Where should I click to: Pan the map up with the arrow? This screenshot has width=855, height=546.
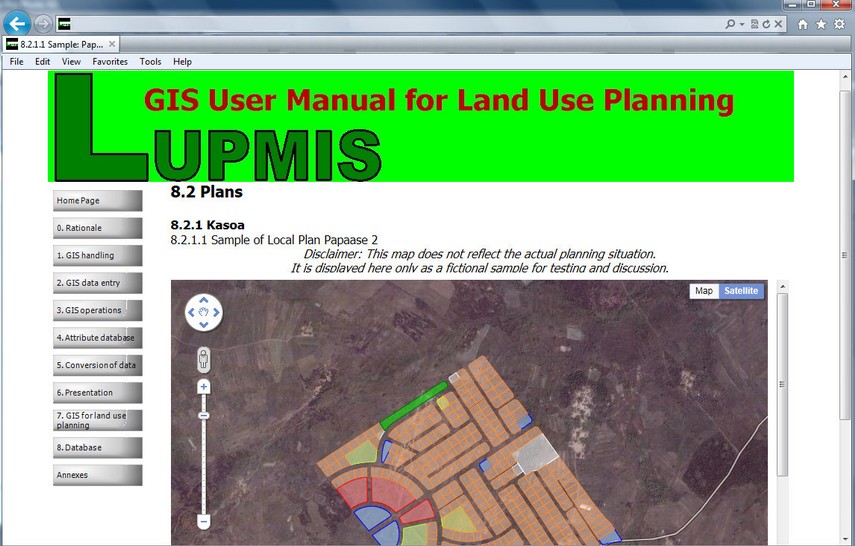pyautogui.click(x=204, y=300)
